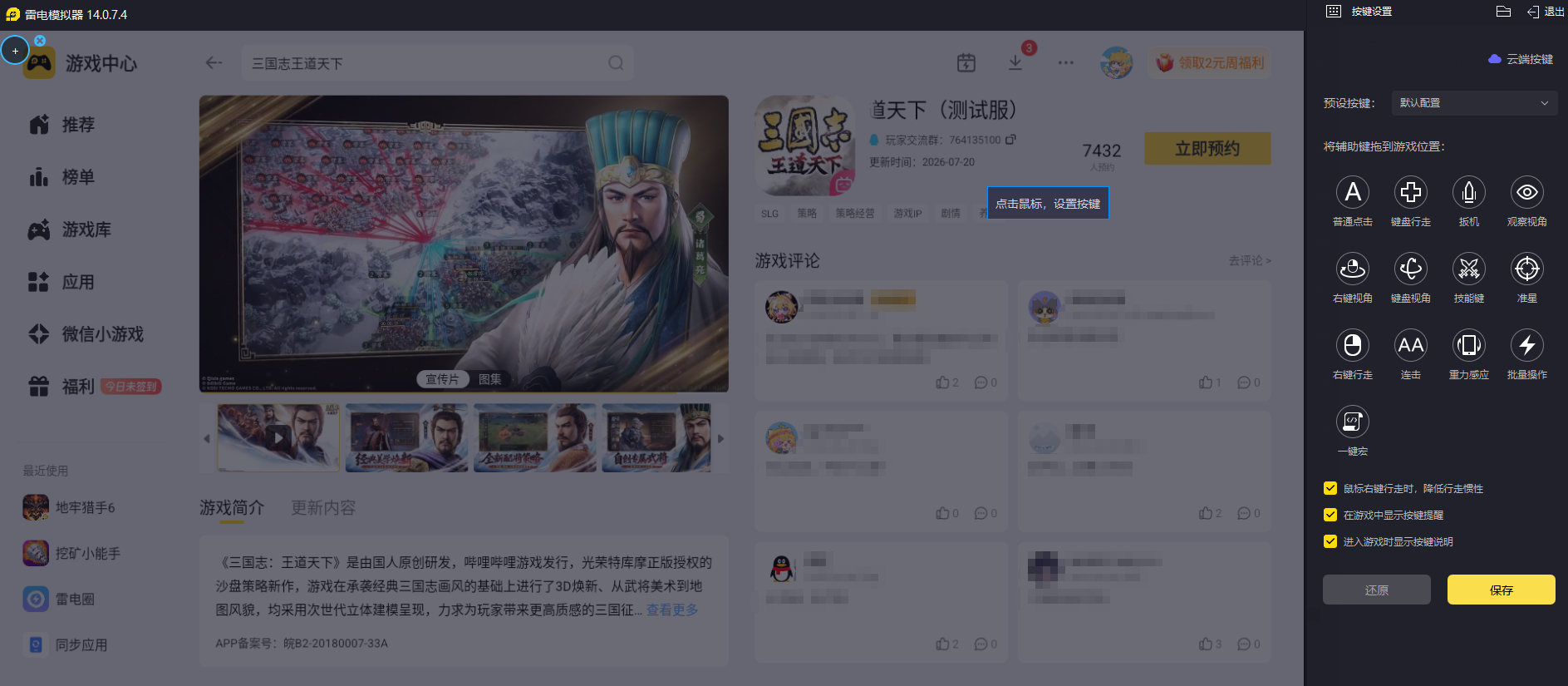The width and height of the screenshot is (1568, 686).
Task: Click the 退出 exit button
Action: click(x=1546, y=12)
